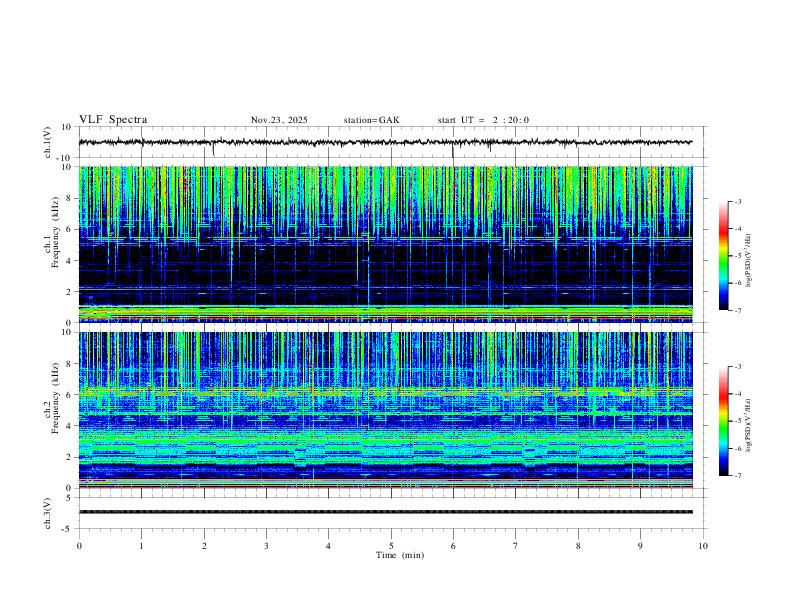Click the "ch.3(V)" axis label

(x=48, y=513)
